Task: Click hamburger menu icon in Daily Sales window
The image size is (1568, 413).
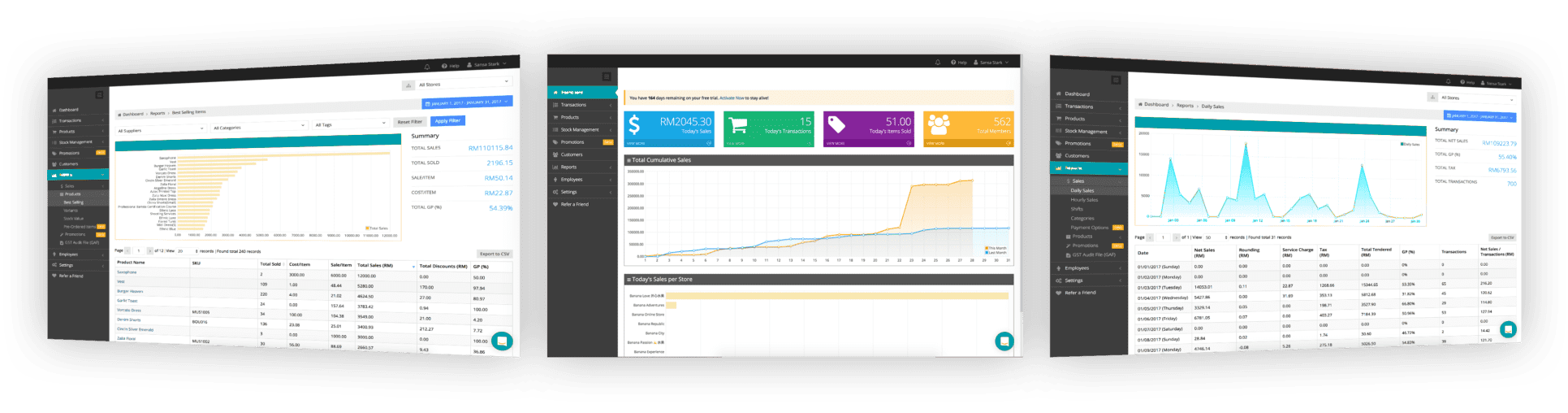Action: pyautogui.click(x=1116, y=80)
